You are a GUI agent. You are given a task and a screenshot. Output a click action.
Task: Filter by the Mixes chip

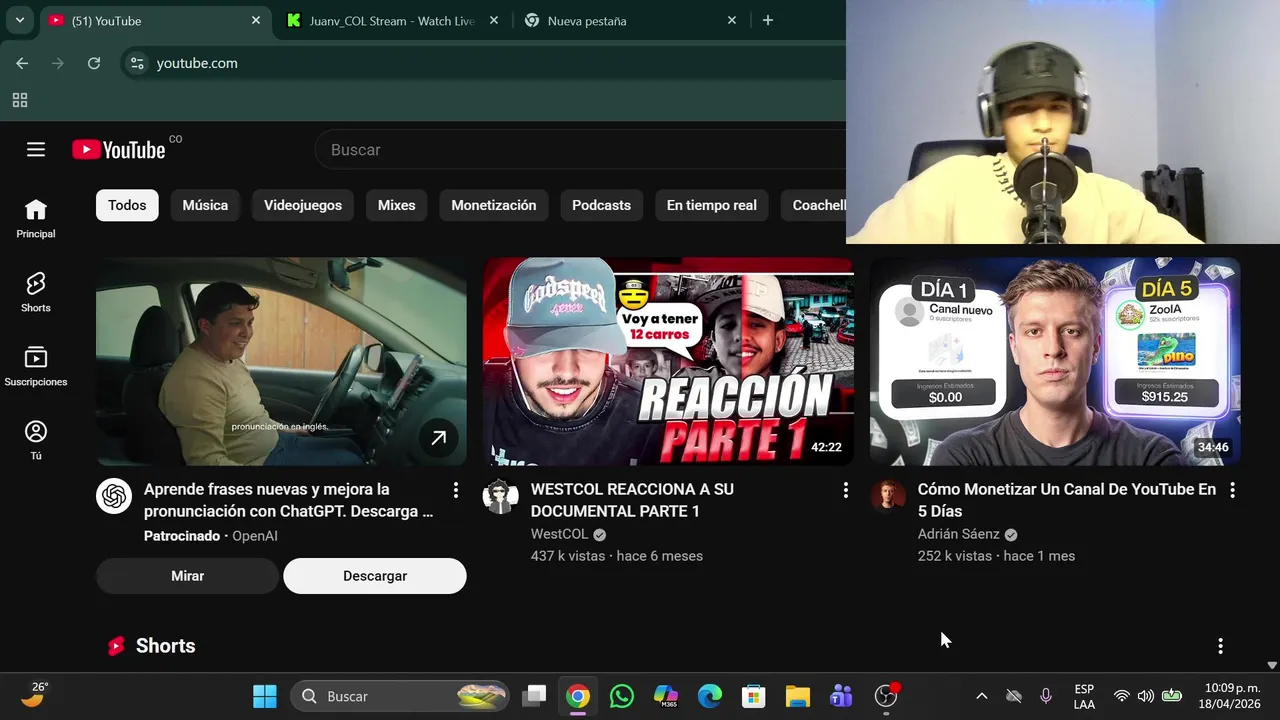point(396,205)
